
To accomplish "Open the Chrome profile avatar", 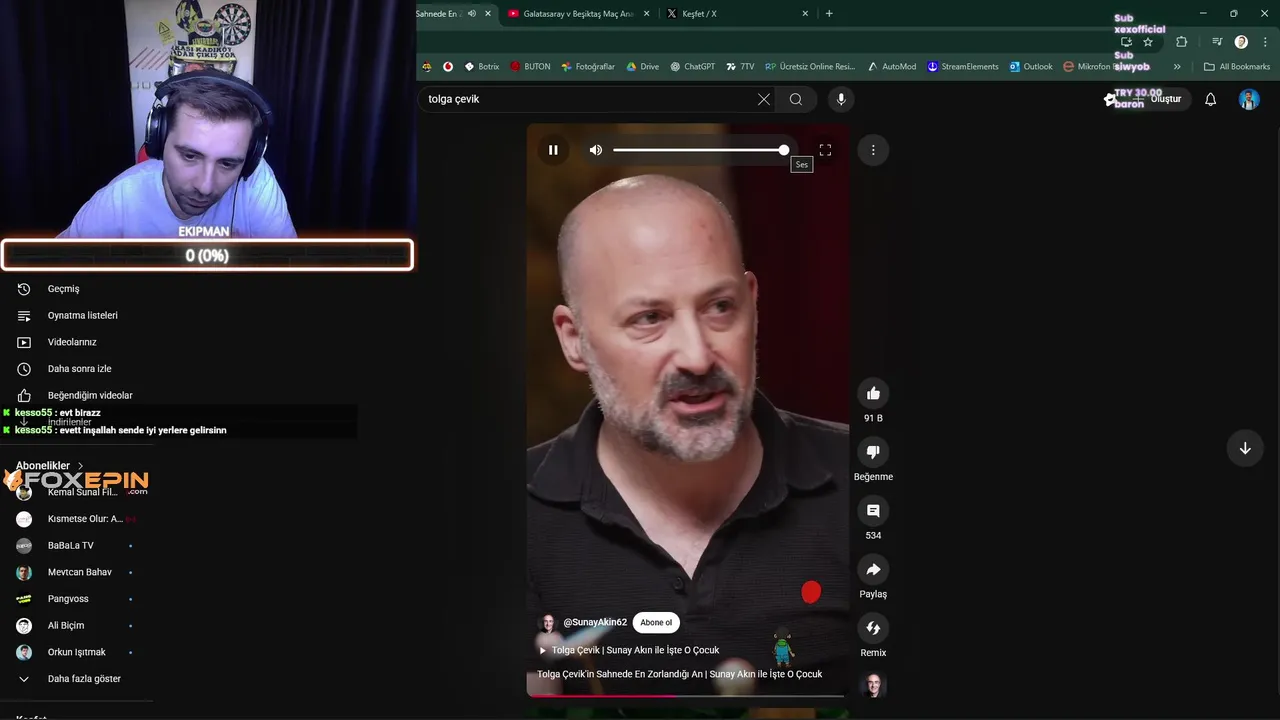I will pyautogui.click(x=1241, y=42).
